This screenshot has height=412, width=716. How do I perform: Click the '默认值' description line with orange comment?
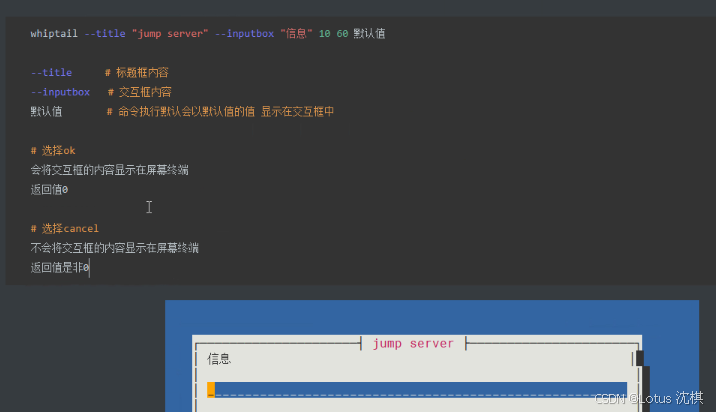(182, 111)
